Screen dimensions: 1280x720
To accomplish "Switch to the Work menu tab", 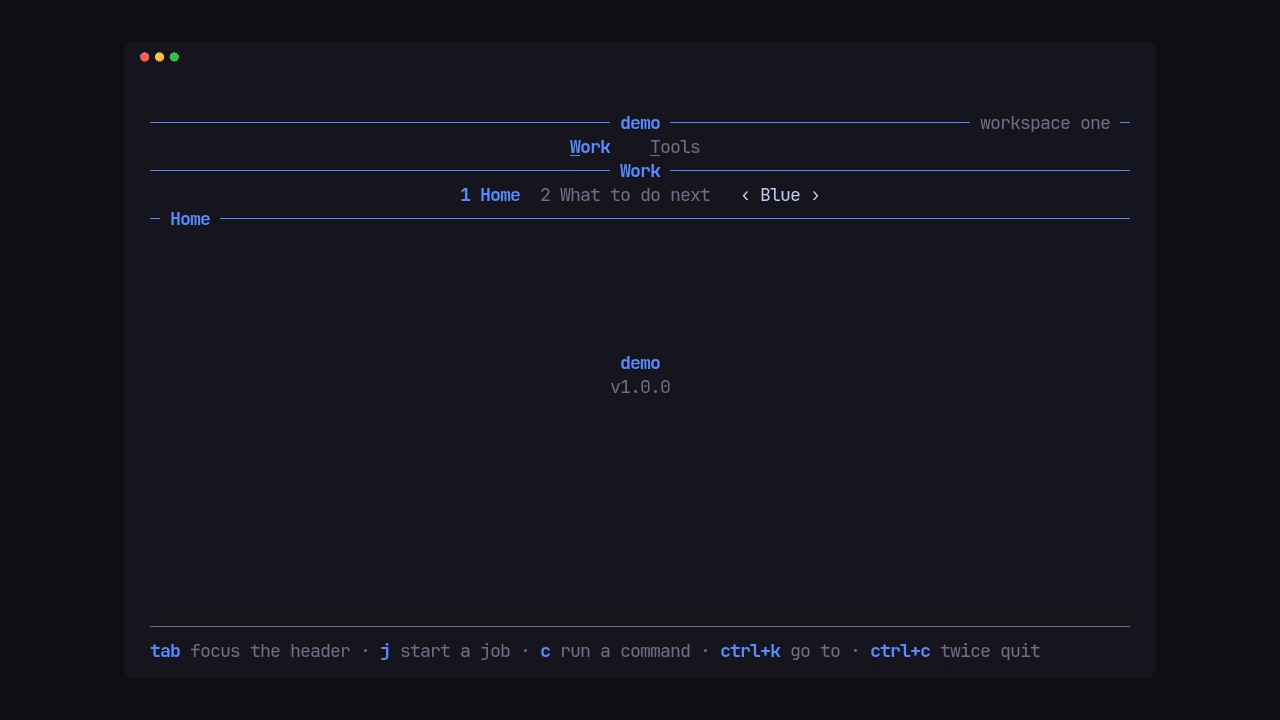I will [x=590, y=147].
